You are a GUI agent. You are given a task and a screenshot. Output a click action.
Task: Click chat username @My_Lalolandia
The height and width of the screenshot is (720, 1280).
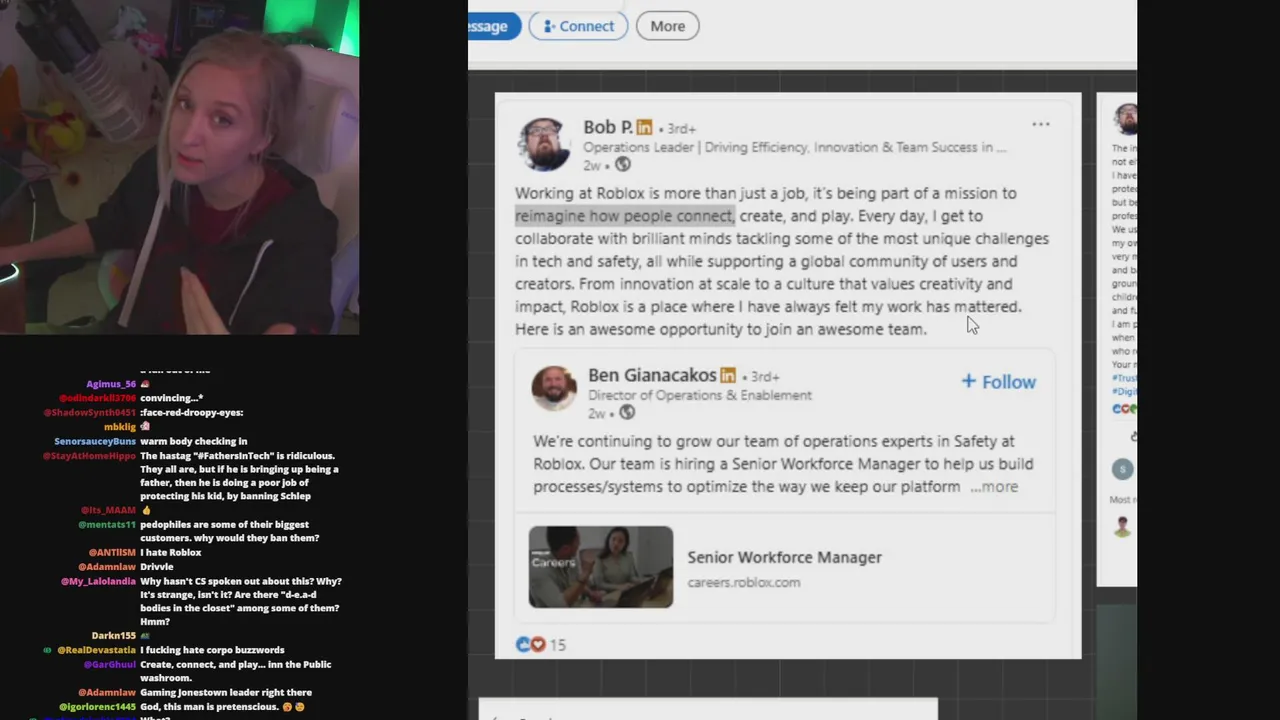coord(98,582)
